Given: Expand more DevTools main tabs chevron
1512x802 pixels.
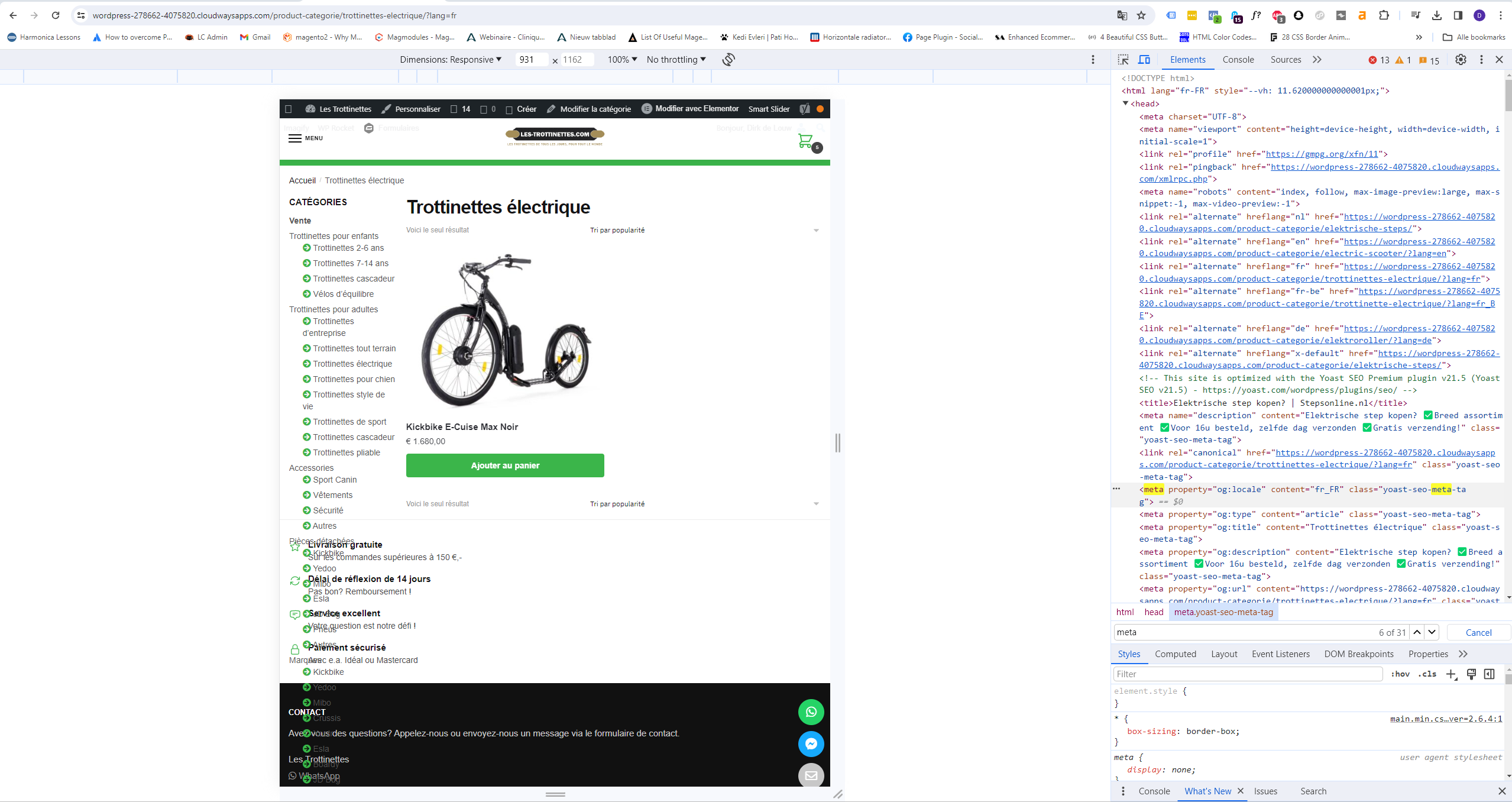Looking at the screenshot, I should pos(1317,60).
